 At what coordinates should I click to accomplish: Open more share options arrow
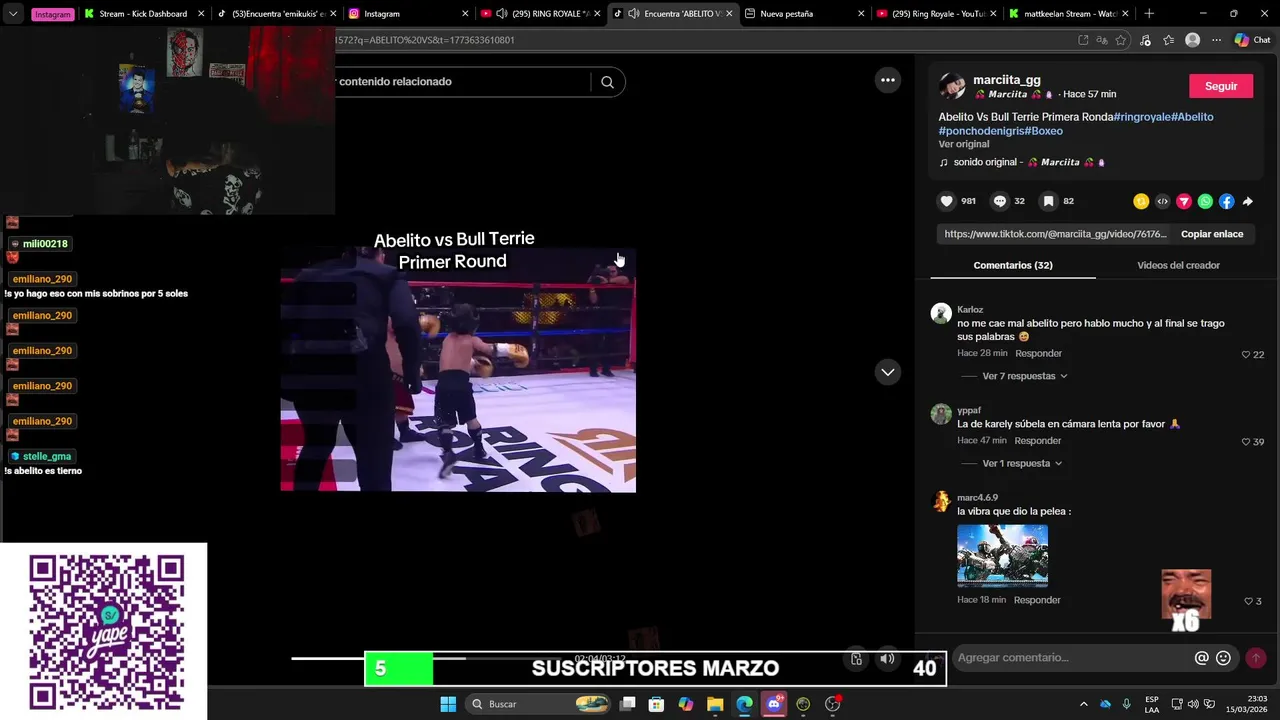(x=1248, y=201)
